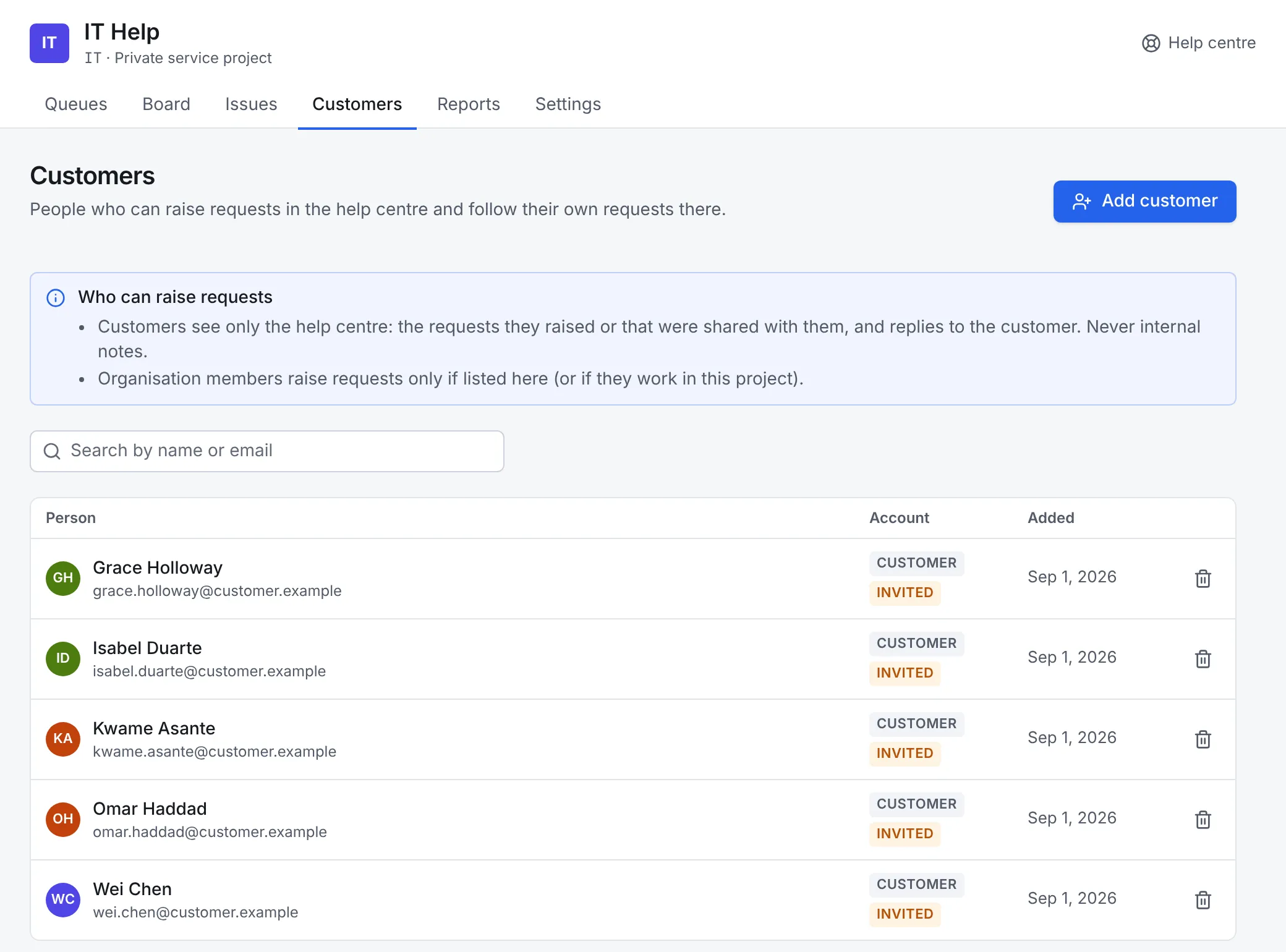Click the Added column header

1050,518
